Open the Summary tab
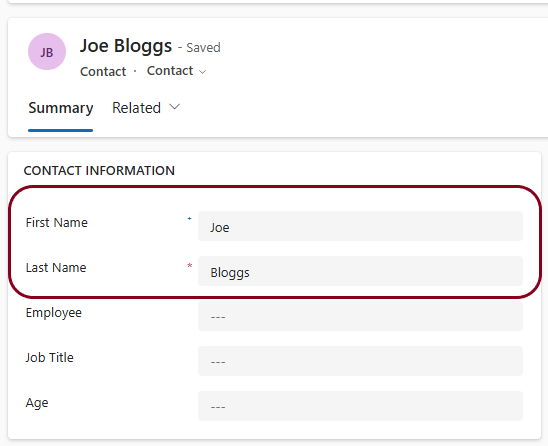This screenshot has height=446, width=548. pos(60,108)
